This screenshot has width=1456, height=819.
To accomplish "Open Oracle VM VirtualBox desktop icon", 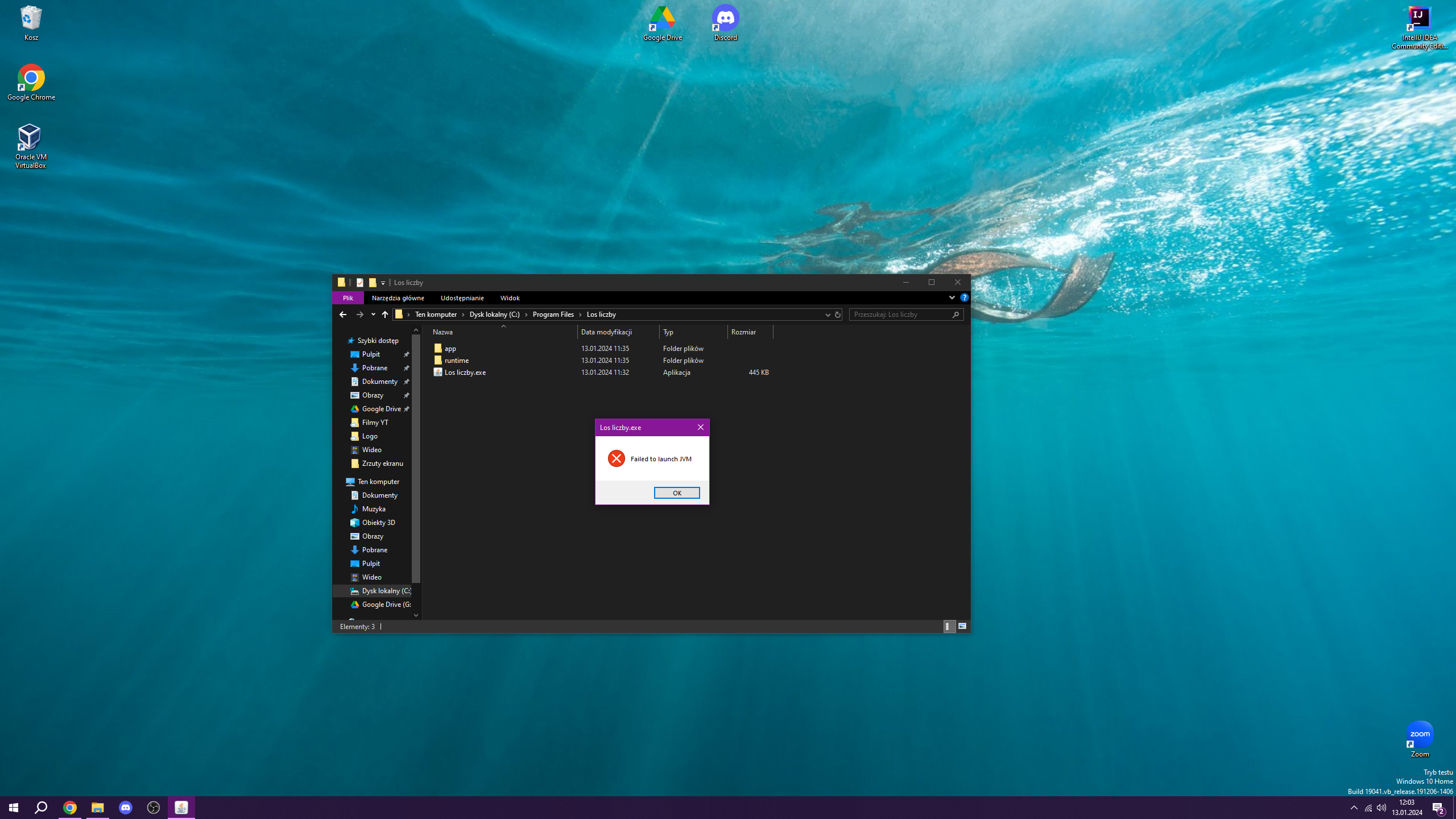I will [x=31, y=146].
